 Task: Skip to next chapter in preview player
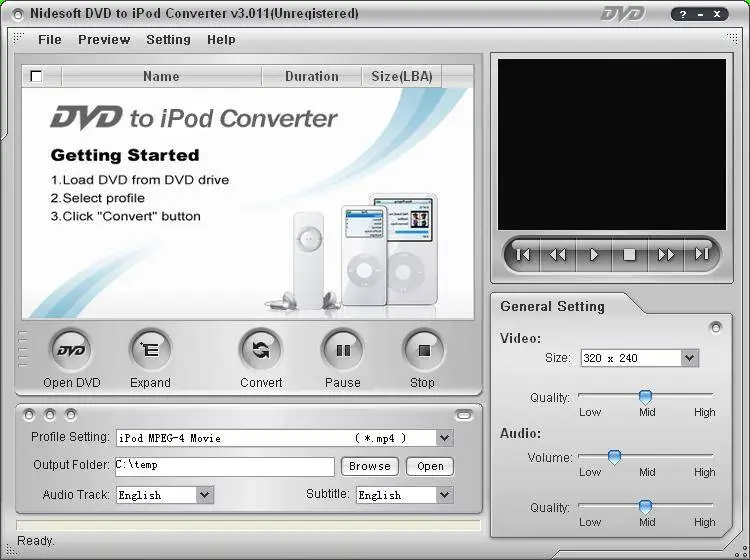(x=701, y=254)
